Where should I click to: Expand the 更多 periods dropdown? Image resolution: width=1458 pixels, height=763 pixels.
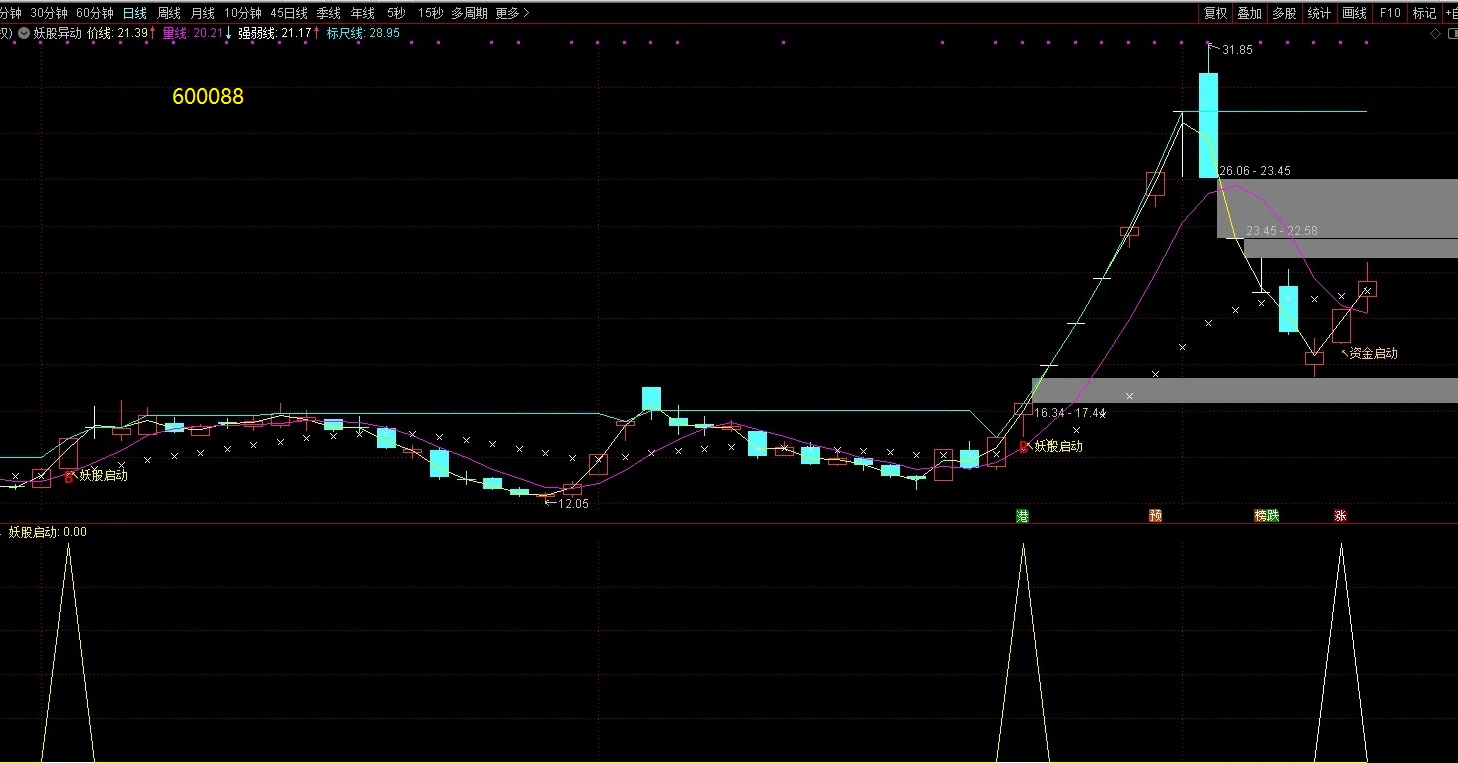point(512,13)
